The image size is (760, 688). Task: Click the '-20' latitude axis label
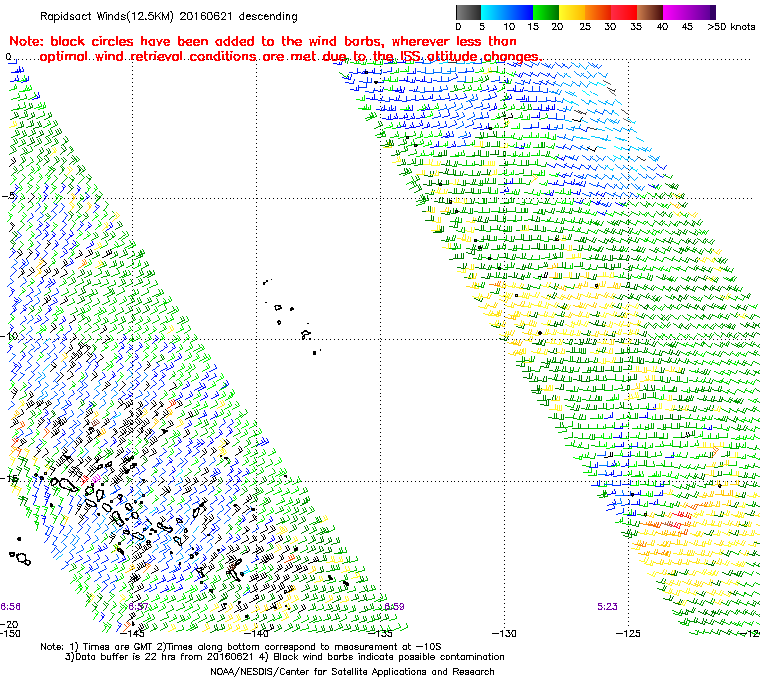(x=10, y=624)
